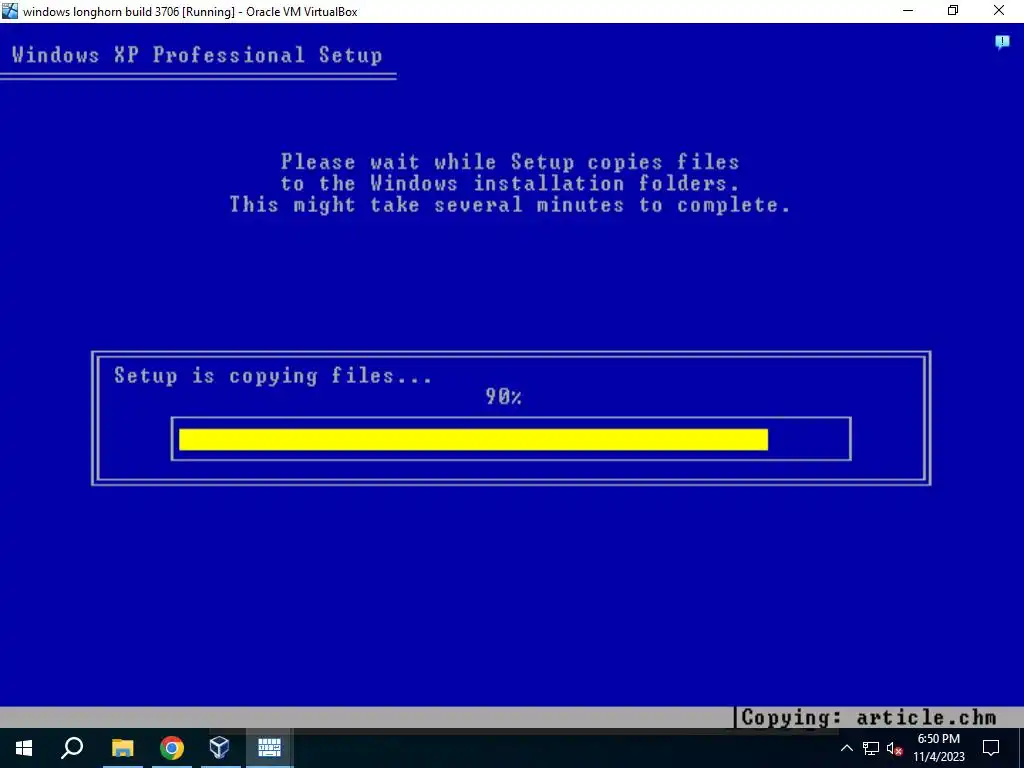Screen dimensions: 1024x768
Task: Click the 'Copying: article.chm' status text
Action: [x=869, y=718]
